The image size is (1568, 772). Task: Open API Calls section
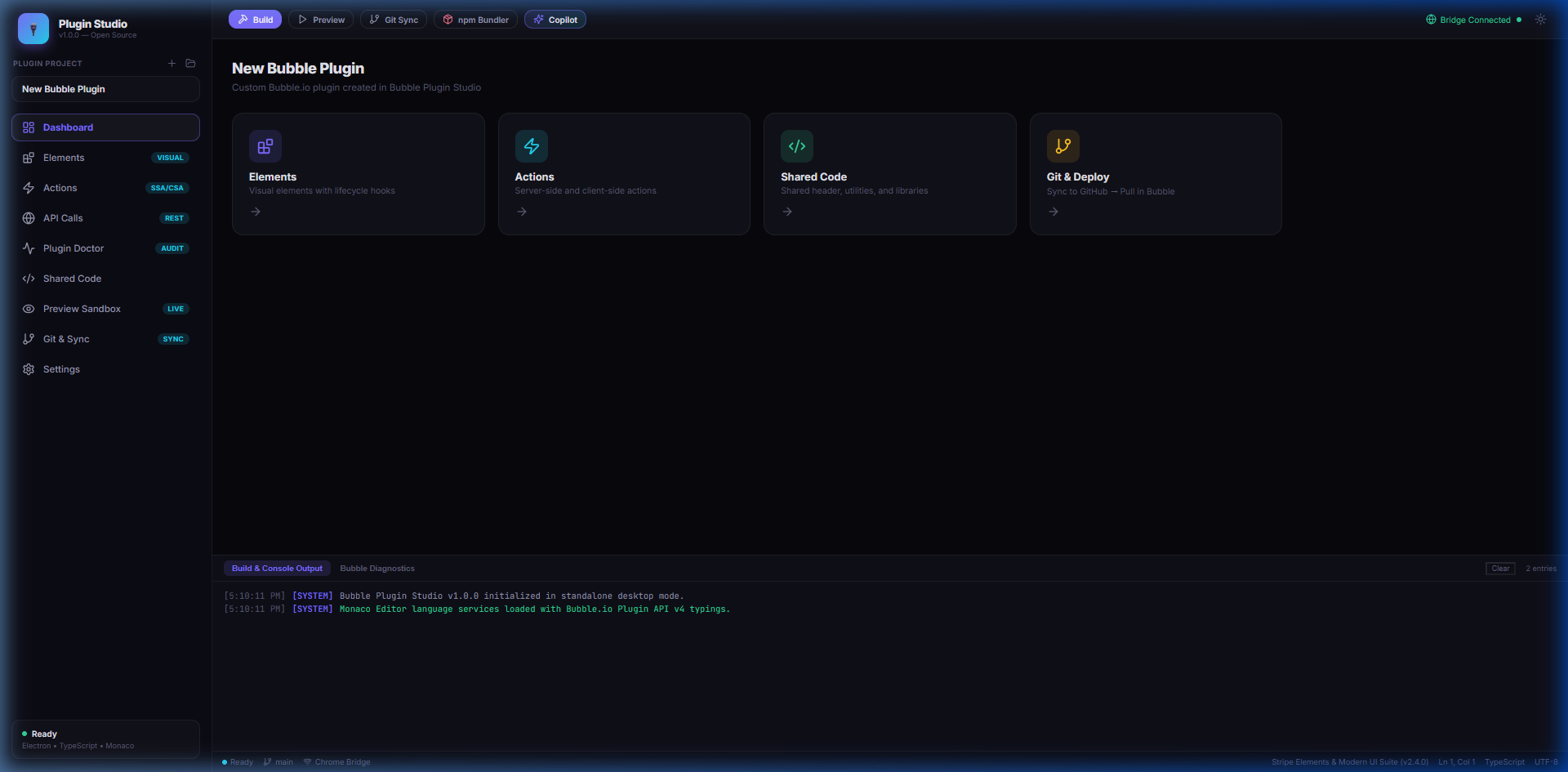[x=105, y=218]
